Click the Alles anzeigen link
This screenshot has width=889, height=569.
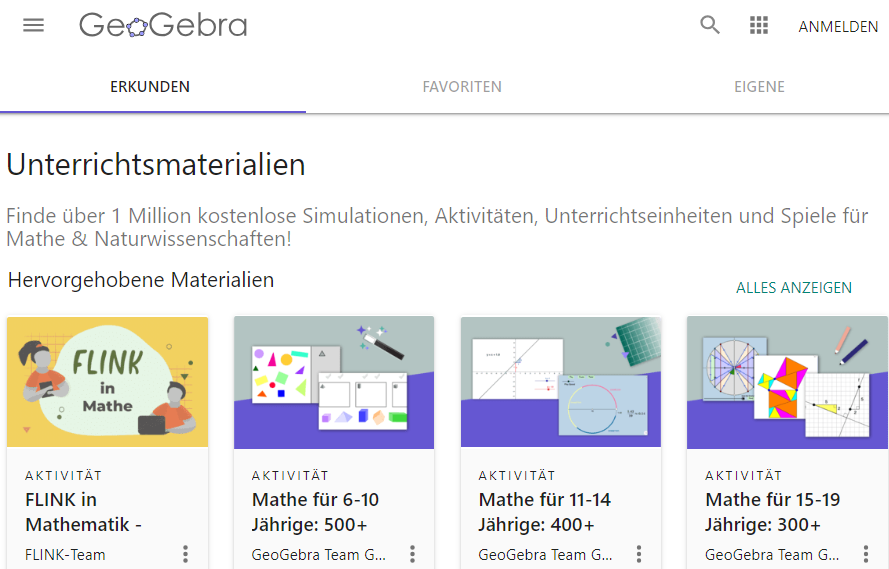point(794,288)
